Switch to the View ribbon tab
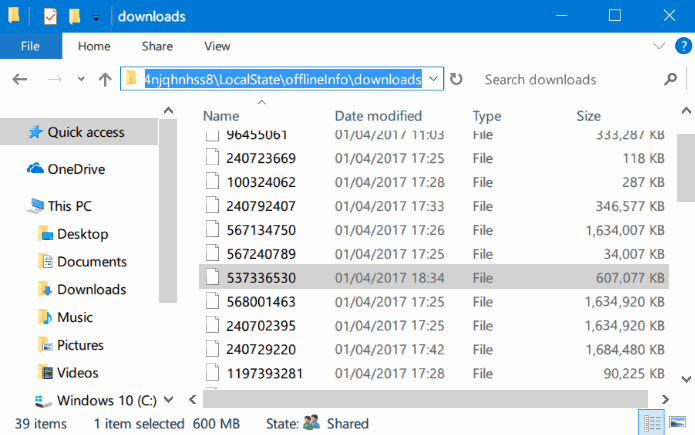The image size is (695, 435). coord(217,46)
